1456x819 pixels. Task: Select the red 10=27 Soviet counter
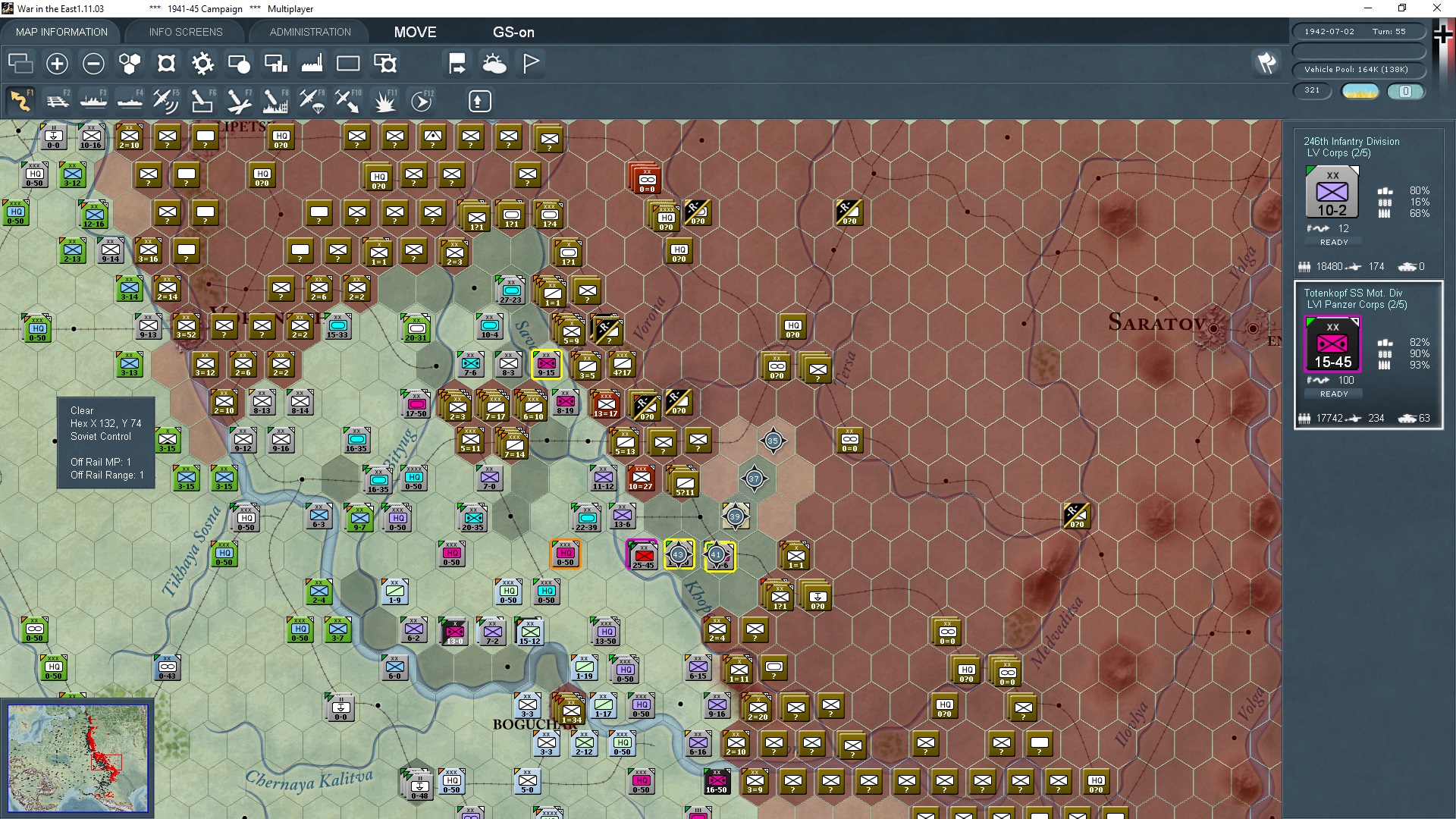(x=641, y=479)
